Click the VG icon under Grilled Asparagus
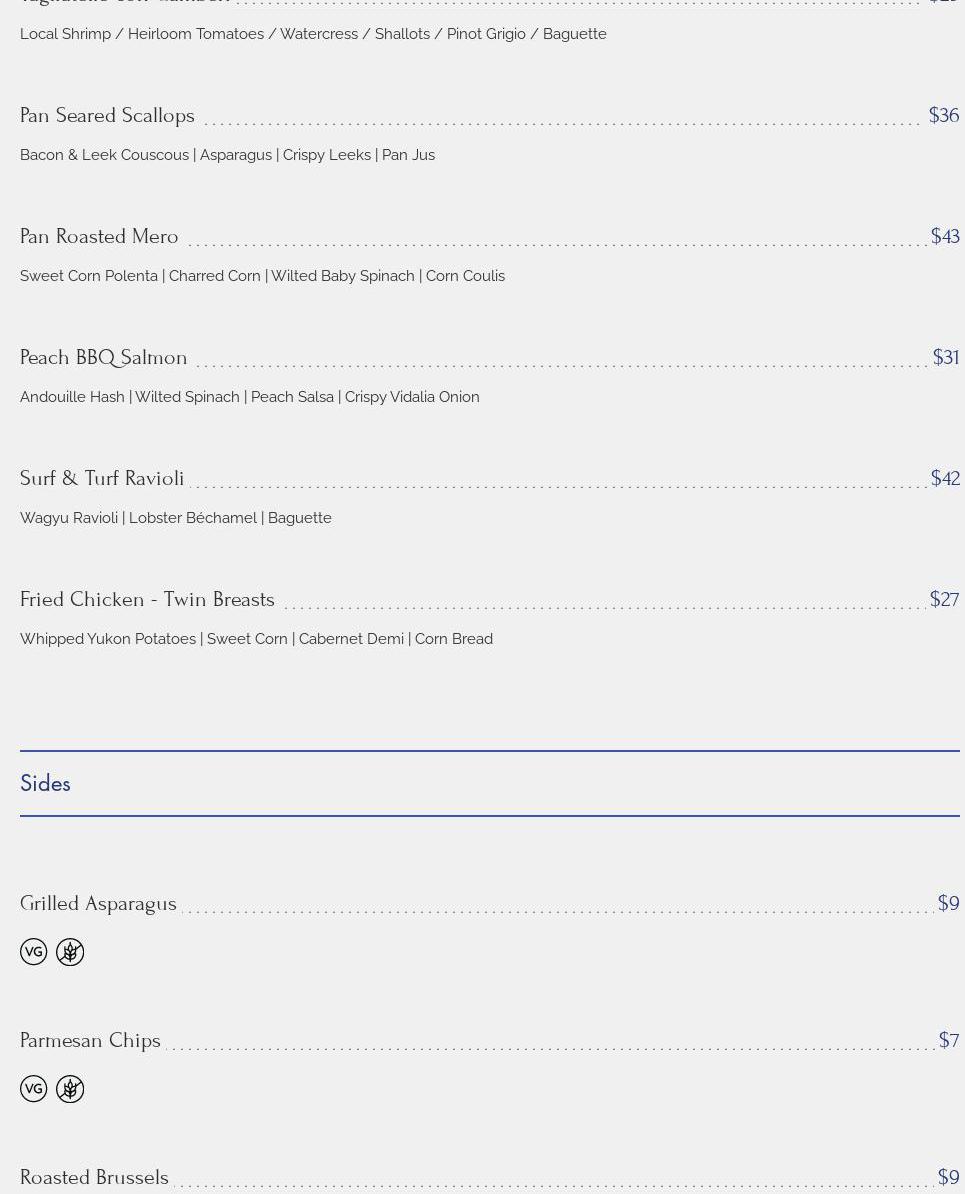This screenshot has height=1194, width=965. point(34,952)
